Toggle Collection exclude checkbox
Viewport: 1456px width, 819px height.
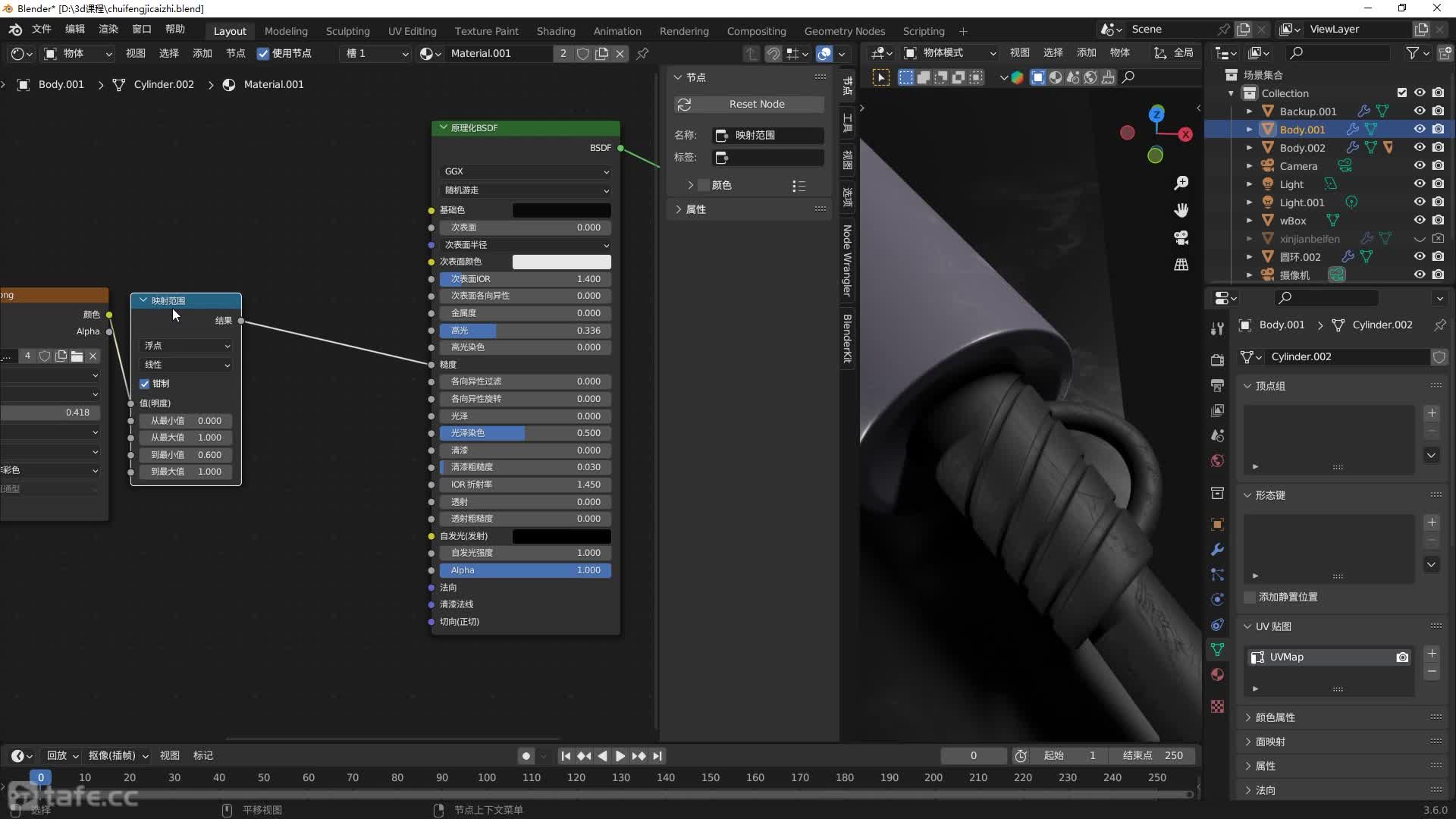(1401, 93)
